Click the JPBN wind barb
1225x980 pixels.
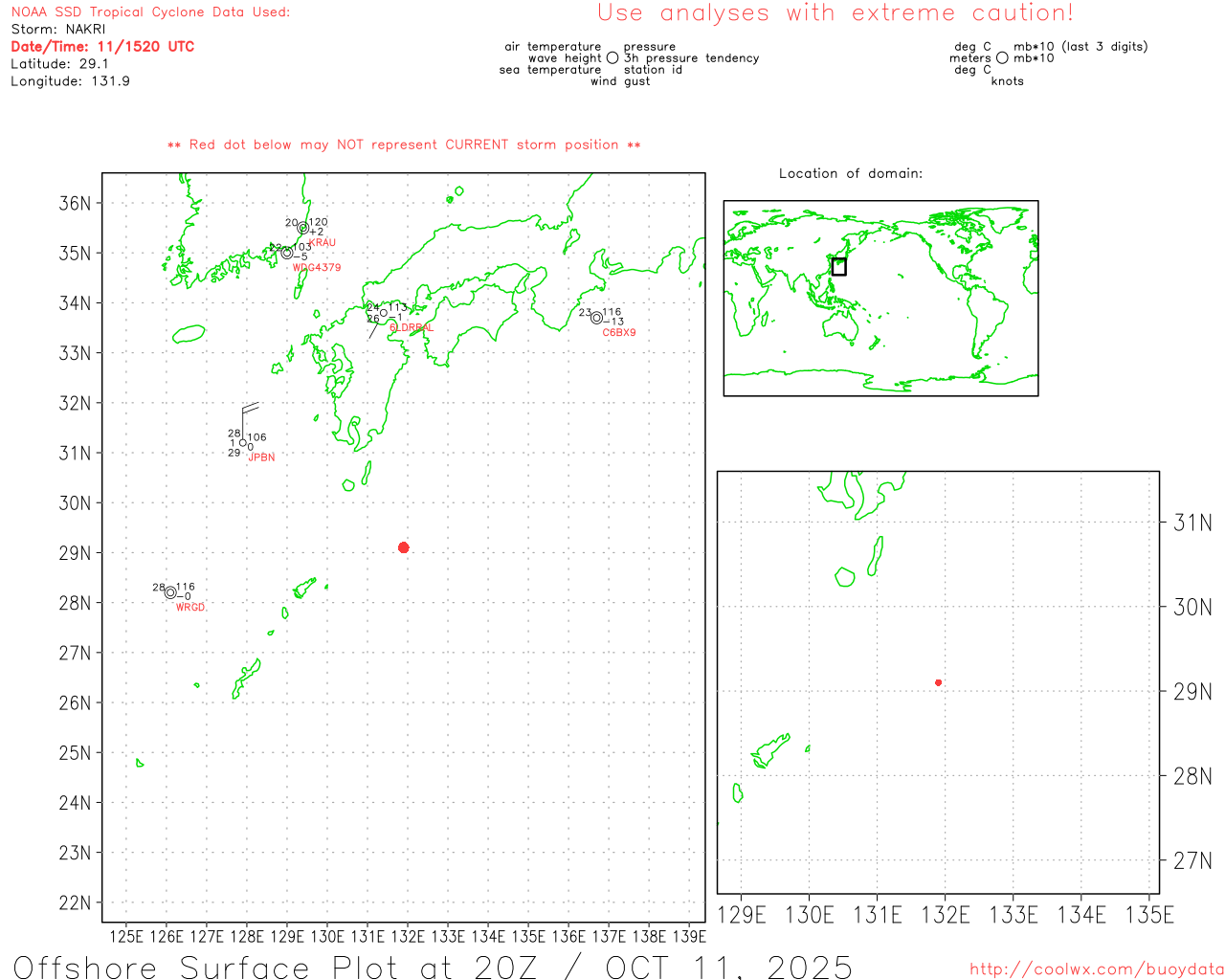(249, 421)
